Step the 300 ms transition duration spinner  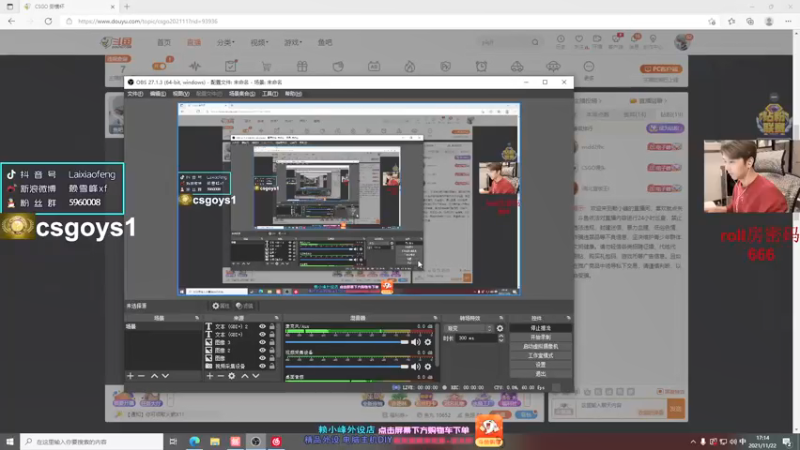click(x=501, y=338)
